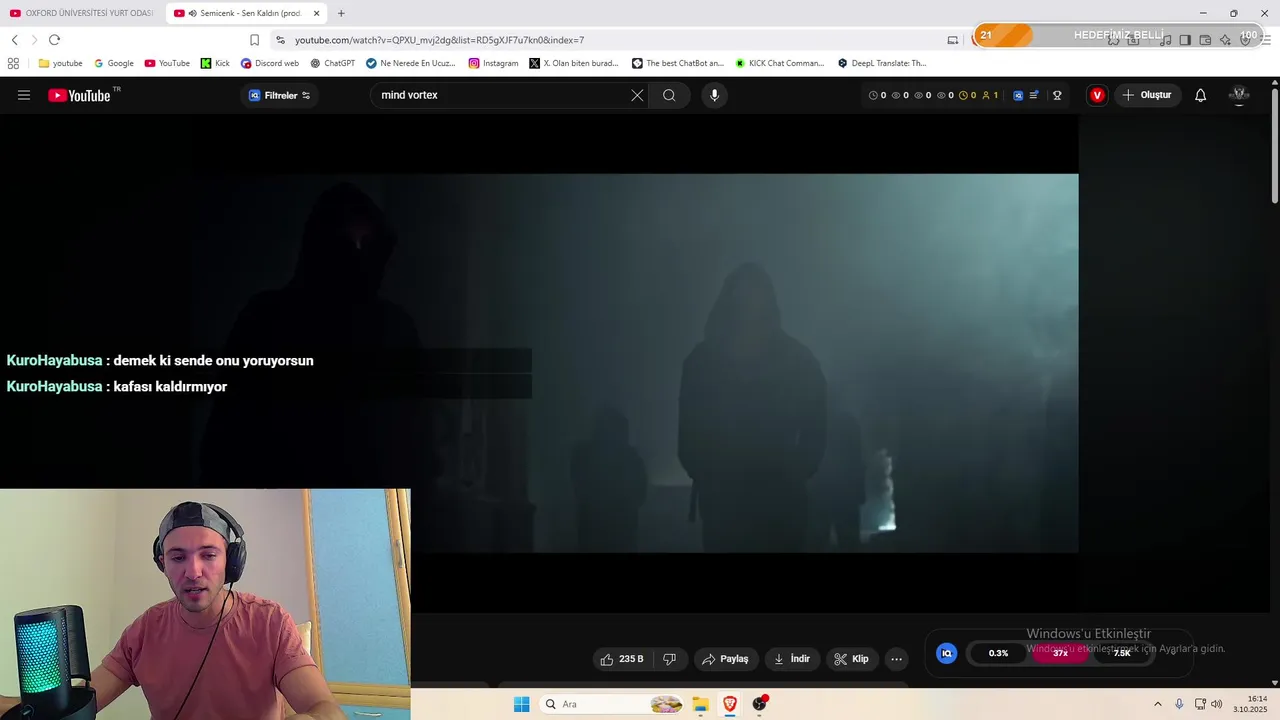Bookmark this page icon
The height and width of the screenshot is (720, 1280).
pos(254,40)
